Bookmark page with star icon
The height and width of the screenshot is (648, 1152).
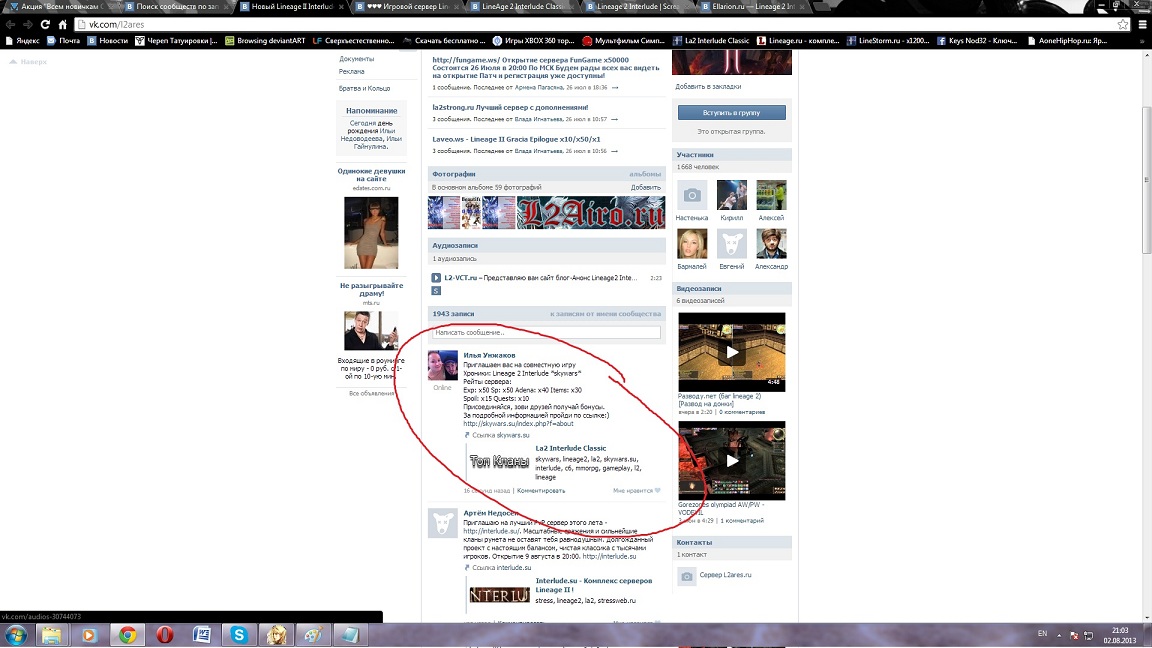(x=1123, y=24)
